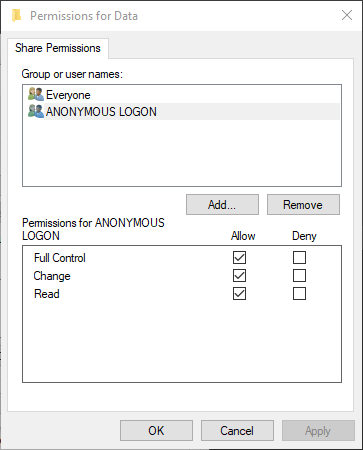Click the ANONYMOUS LOGON group icon

(36, 111)
